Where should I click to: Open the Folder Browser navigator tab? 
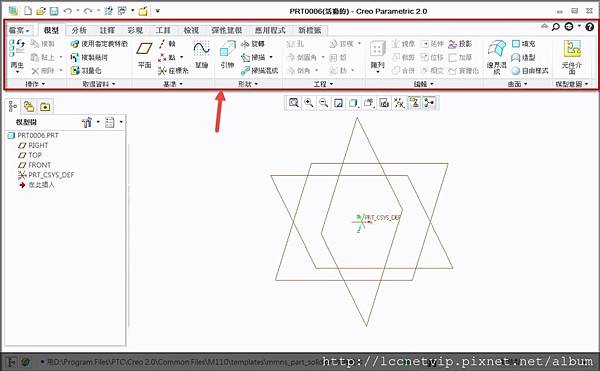[x=29, y=106]
